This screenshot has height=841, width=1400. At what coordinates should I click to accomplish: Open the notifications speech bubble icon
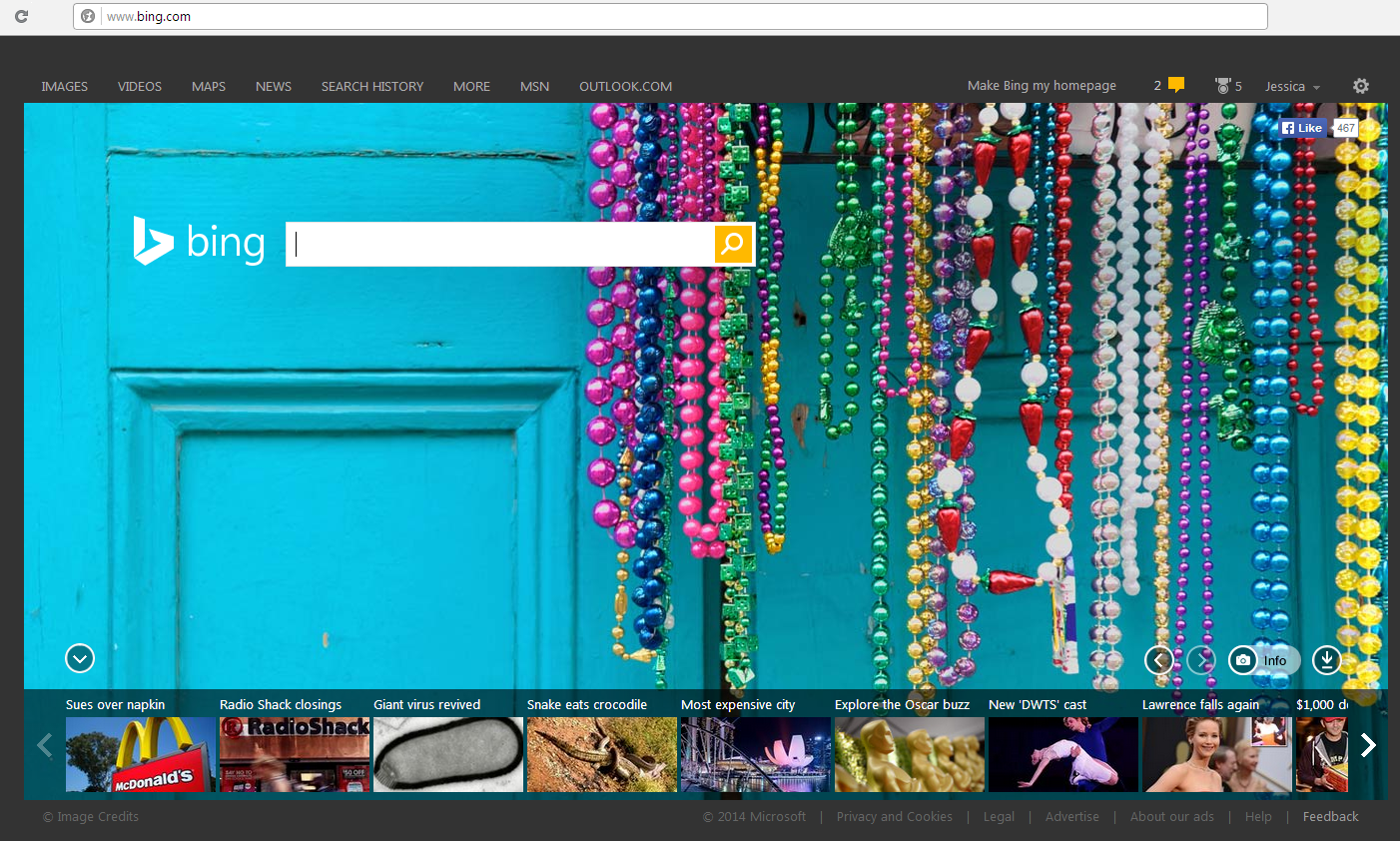(1176, 85)
